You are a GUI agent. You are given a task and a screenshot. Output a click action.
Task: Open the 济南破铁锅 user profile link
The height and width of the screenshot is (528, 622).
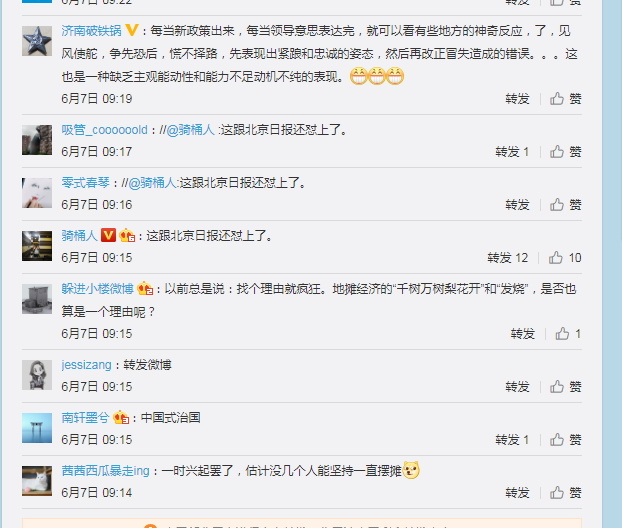[92, 31]
